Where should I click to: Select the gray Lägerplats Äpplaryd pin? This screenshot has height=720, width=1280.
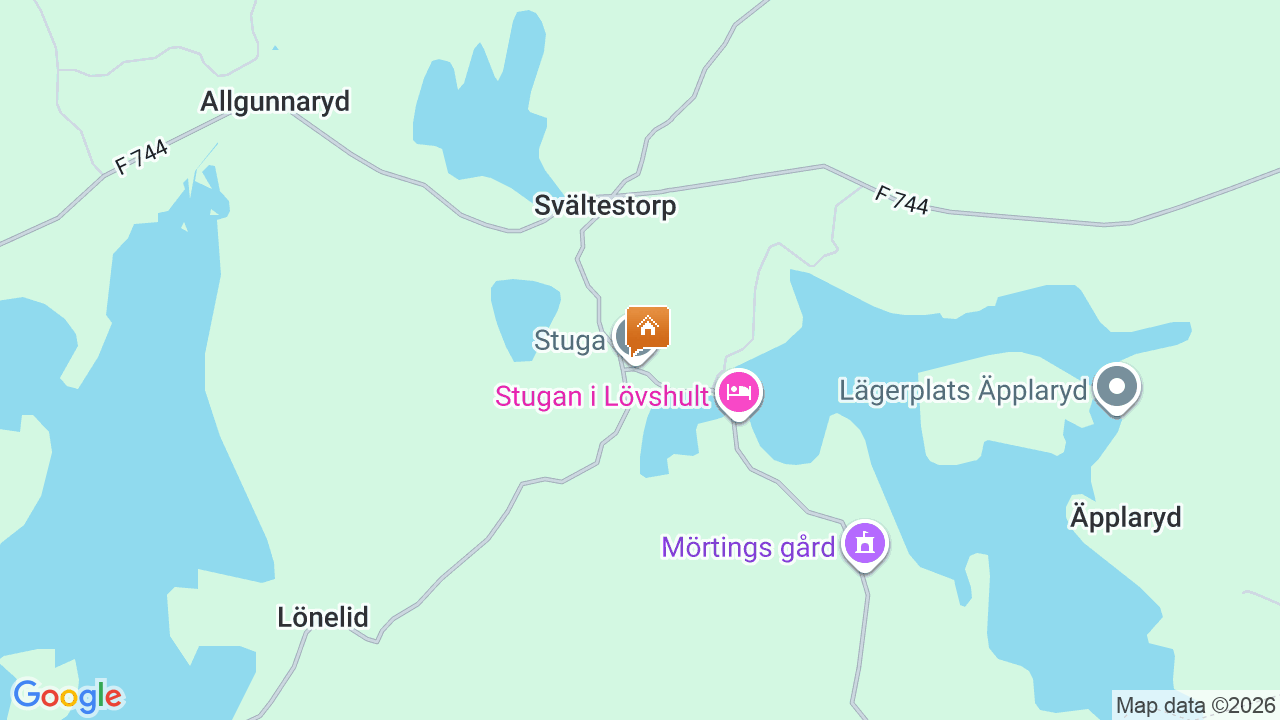point(1117,388)
